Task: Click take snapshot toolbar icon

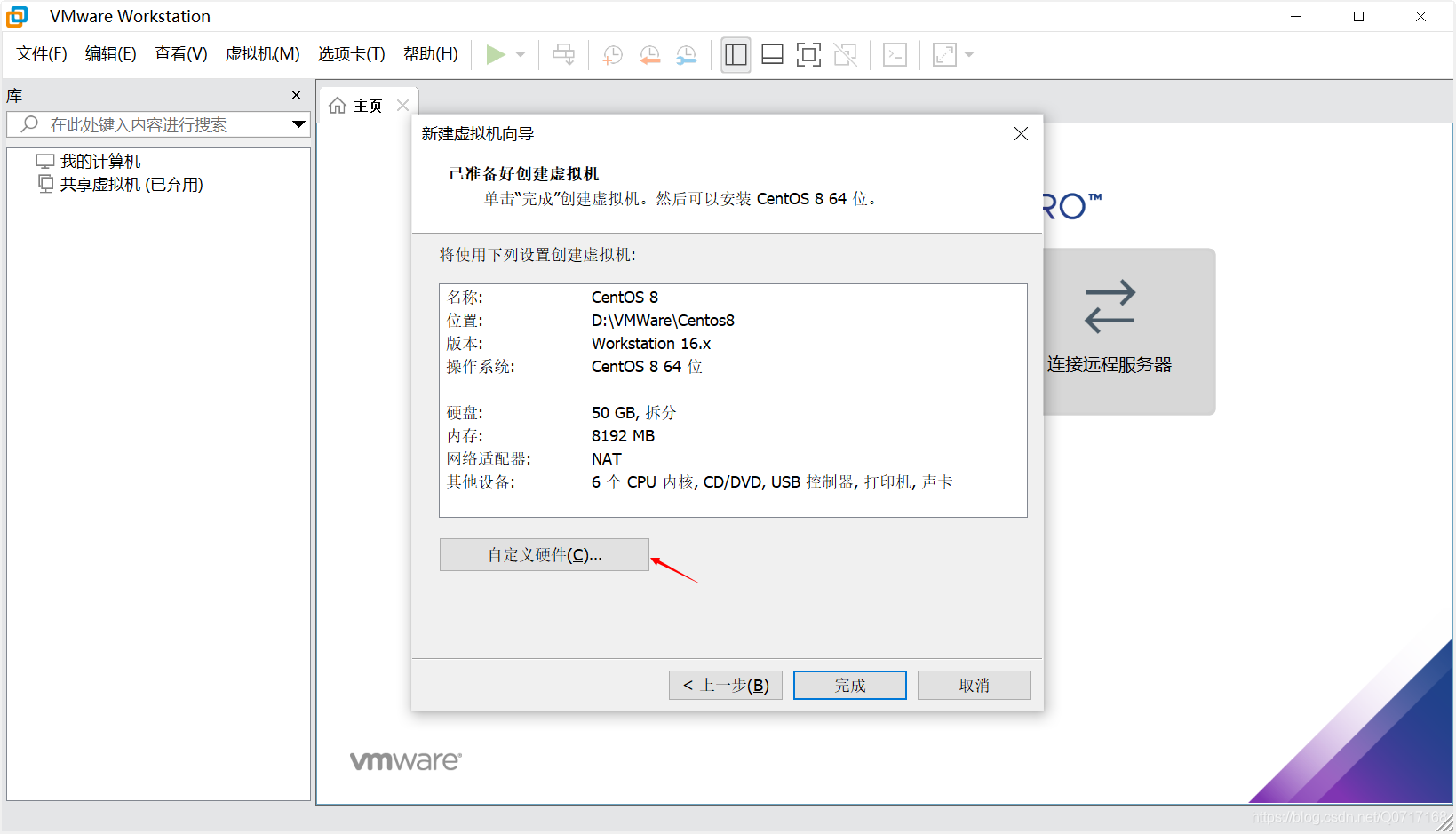Action: pyautogui.click(x=613, y=54)
